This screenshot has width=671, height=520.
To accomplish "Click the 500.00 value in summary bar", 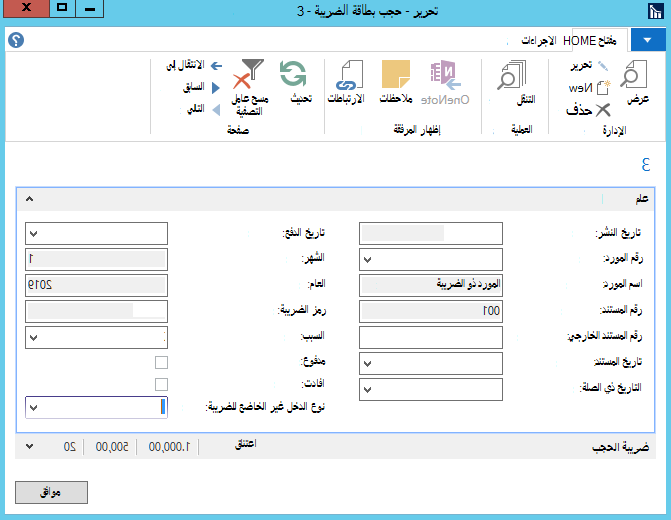I will [112, 447].
